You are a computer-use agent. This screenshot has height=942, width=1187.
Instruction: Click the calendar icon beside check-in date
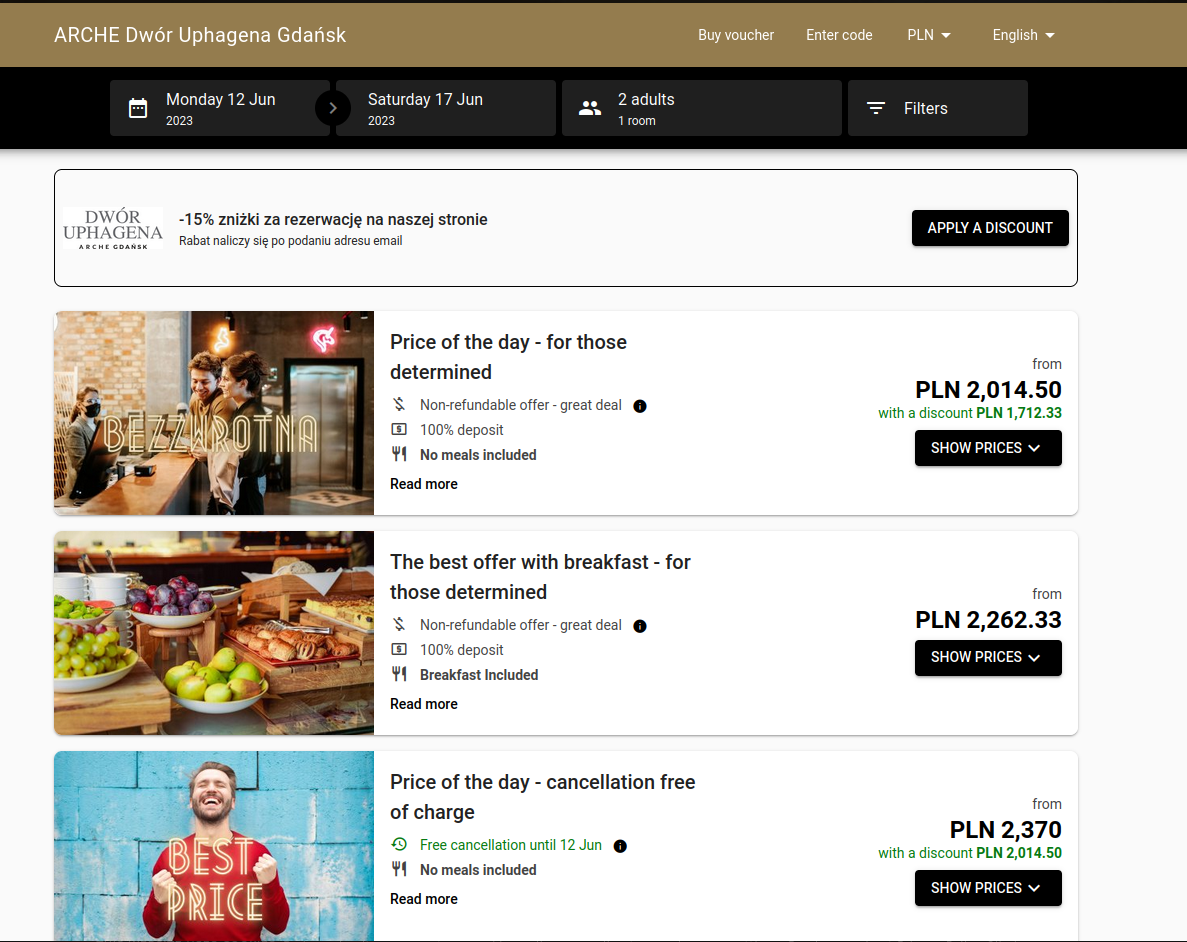[138, 108]
